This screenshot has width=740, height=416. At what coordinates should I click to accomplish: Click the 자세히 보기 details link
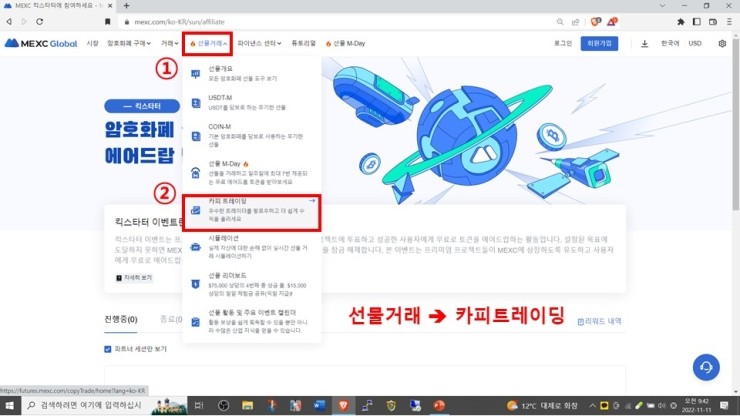pos(134,278)
